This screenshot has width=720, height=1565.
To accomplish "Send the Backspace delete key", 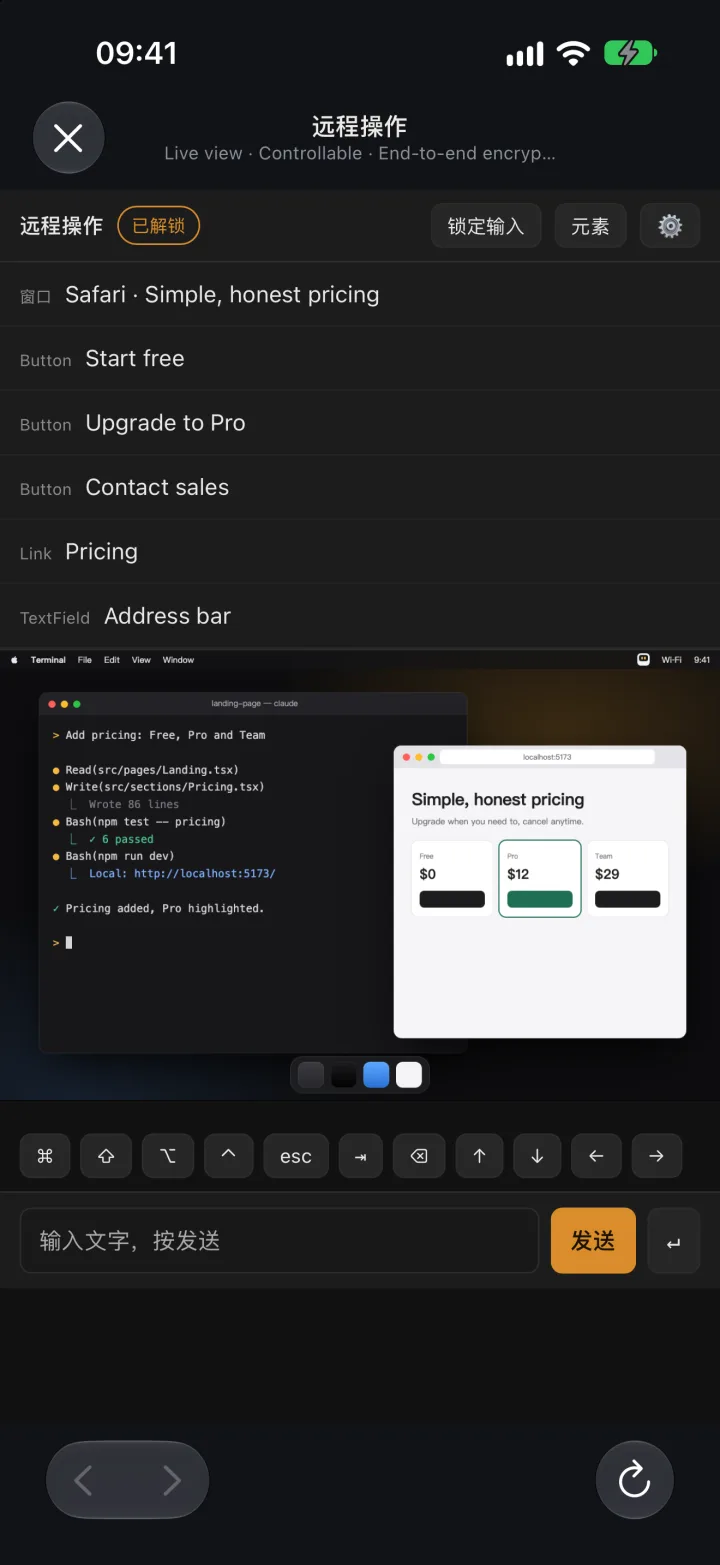I will point(419,1156).
